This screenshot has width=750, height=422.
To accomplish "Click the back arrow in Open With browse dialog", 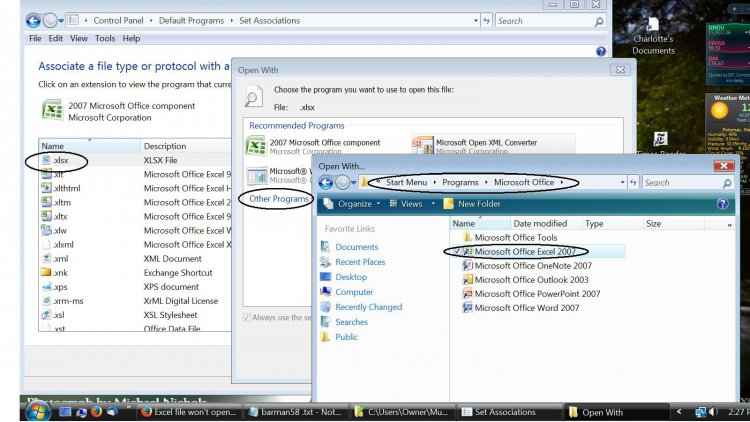I will pos(326,182).
